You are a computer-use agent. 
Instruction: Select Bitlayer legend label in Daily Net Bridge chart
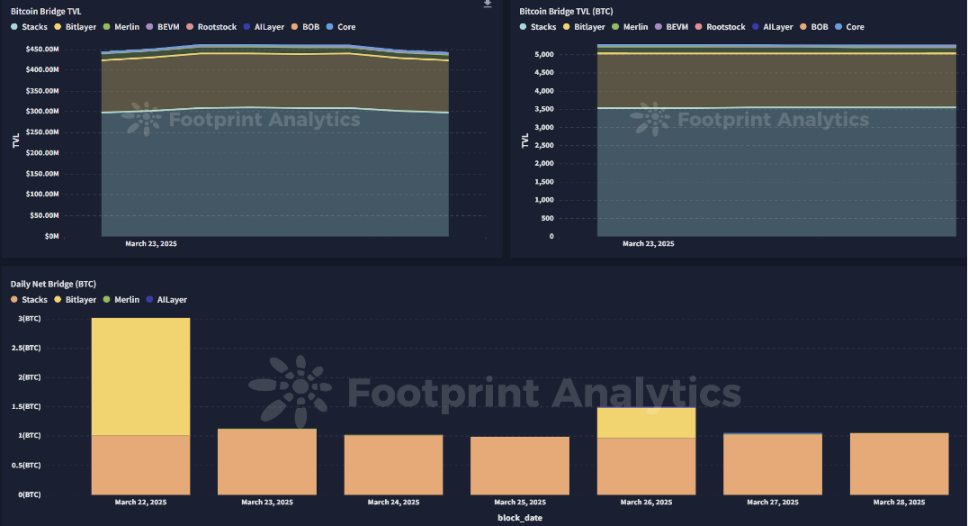80,300
